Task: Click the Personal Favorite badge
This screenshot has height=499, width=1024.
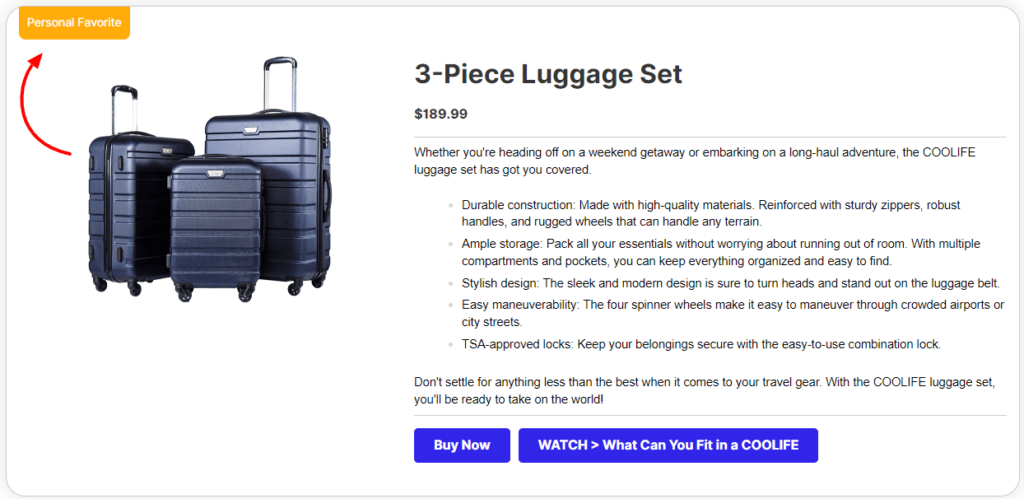Action: [74, 22]
